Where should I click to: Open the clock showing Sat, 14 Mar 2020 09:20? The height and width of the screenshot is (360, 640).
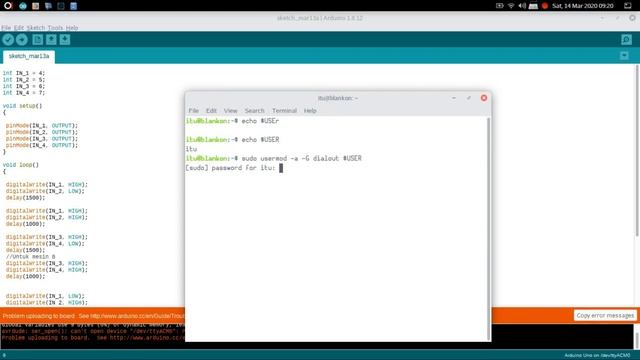click(582, 6)
